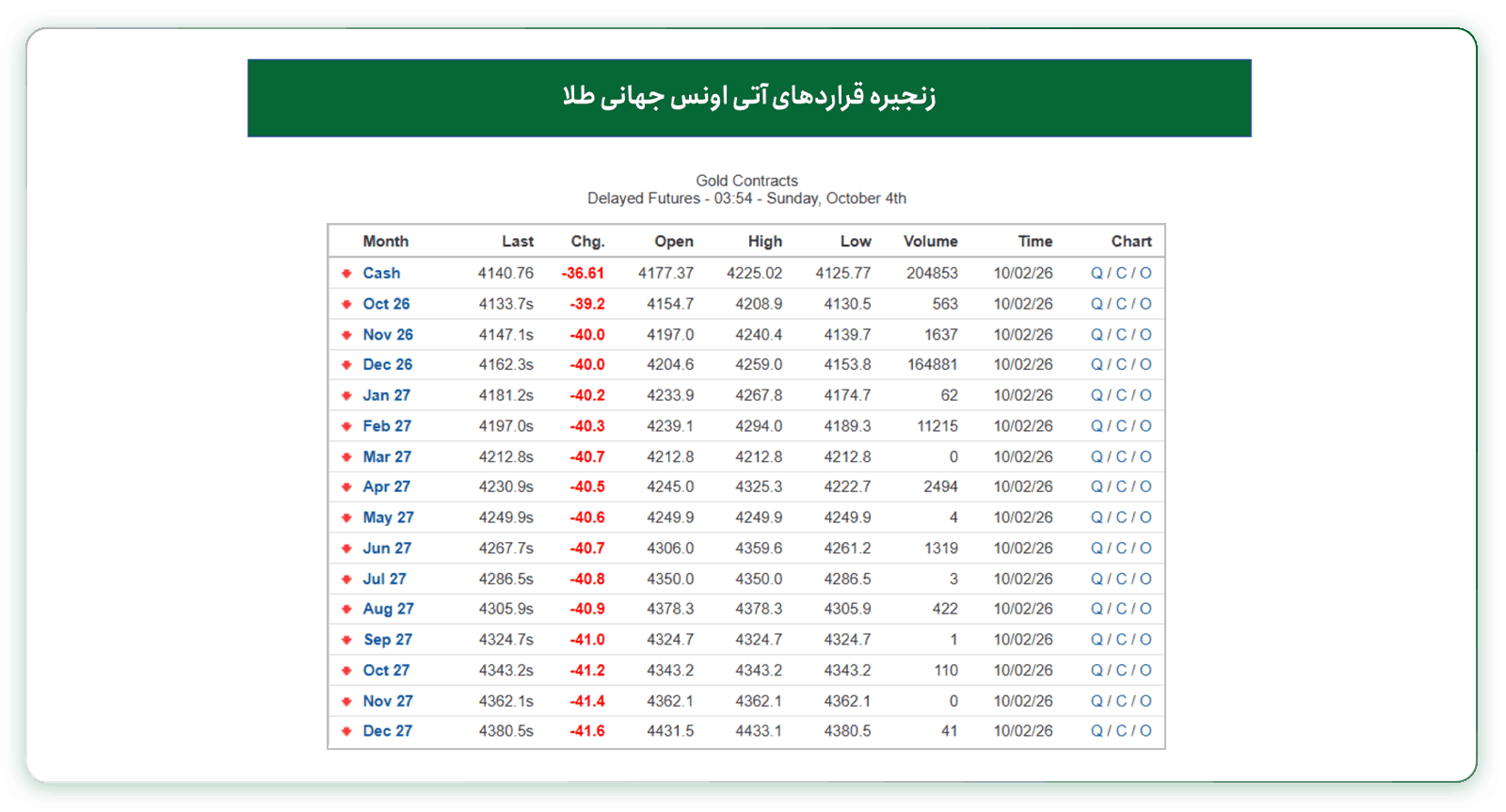Screen dimensions: 1506x812
Task: Select the volume value 164881
Action: tap(933, 364)
